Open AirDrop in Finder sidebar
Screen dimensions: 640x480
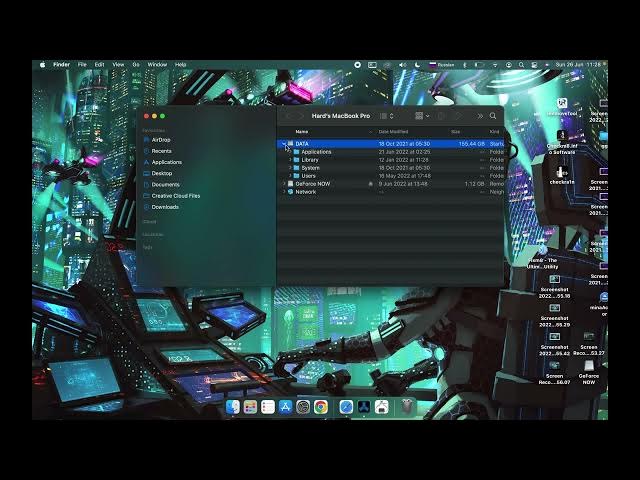(x=161, y=140)
